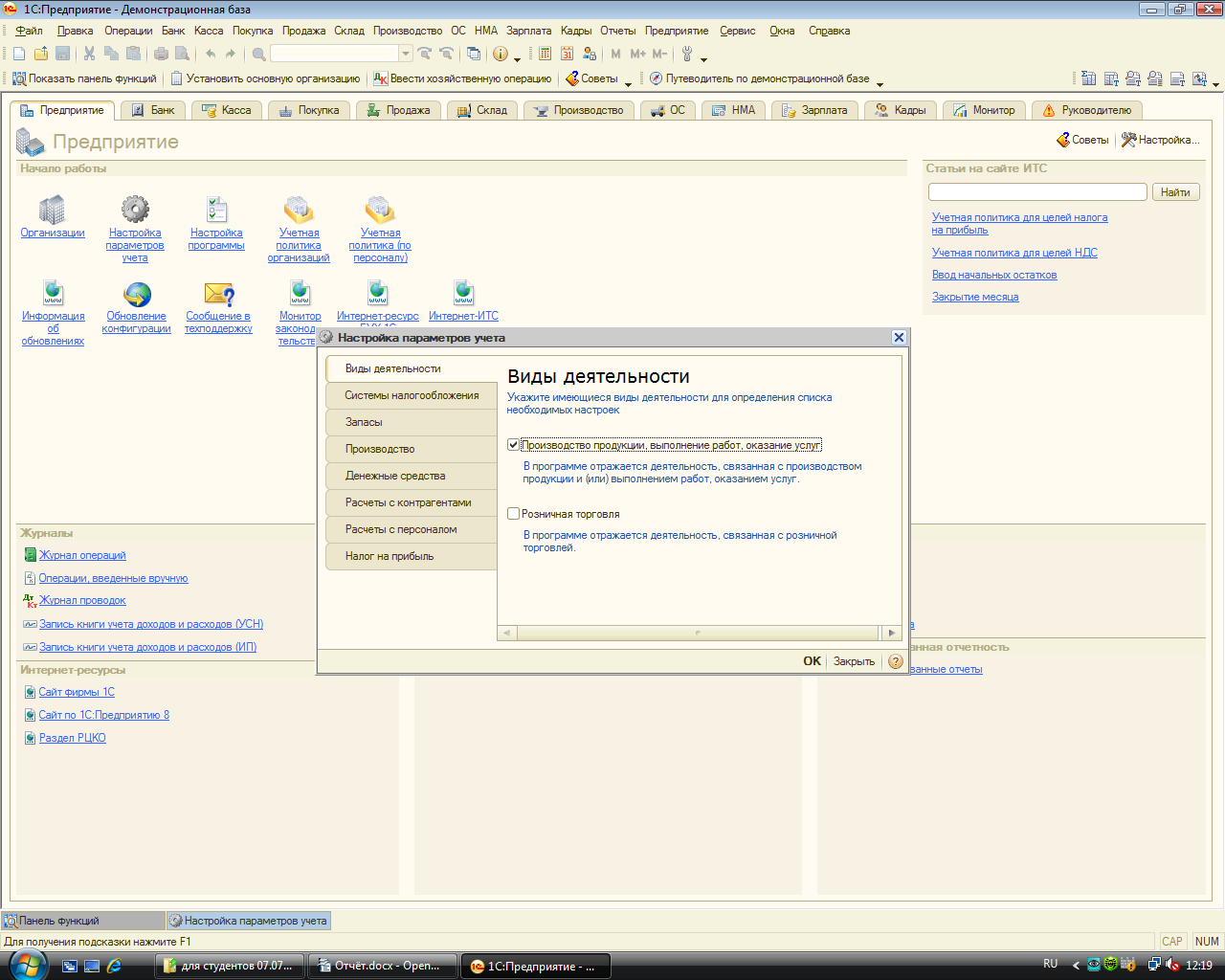Open the Отчеты menu
This screenshot has height=980, width=1225.
617,31
